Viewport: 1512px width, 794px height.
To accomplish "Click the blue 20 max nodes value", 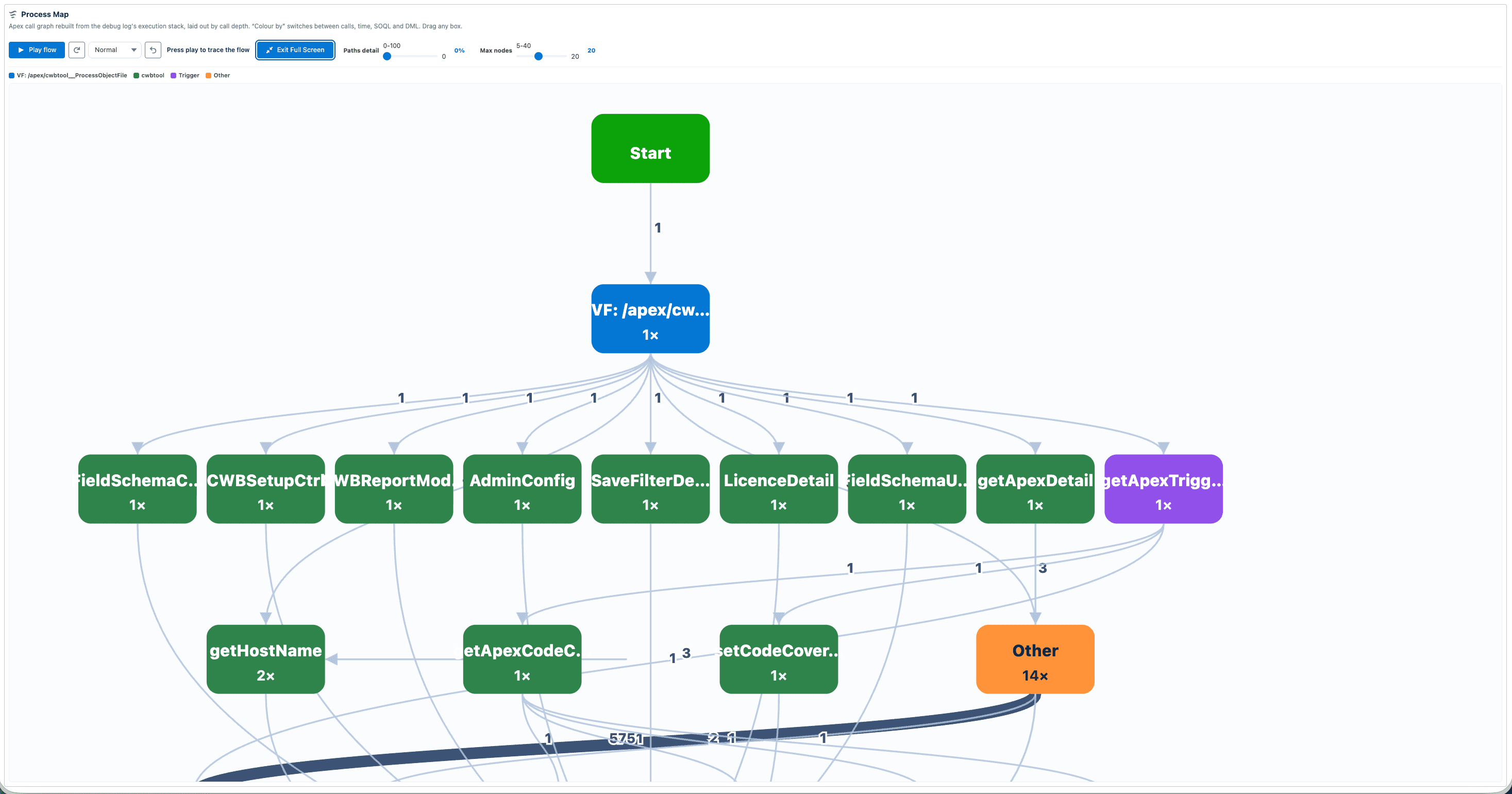I will (591, 51).
